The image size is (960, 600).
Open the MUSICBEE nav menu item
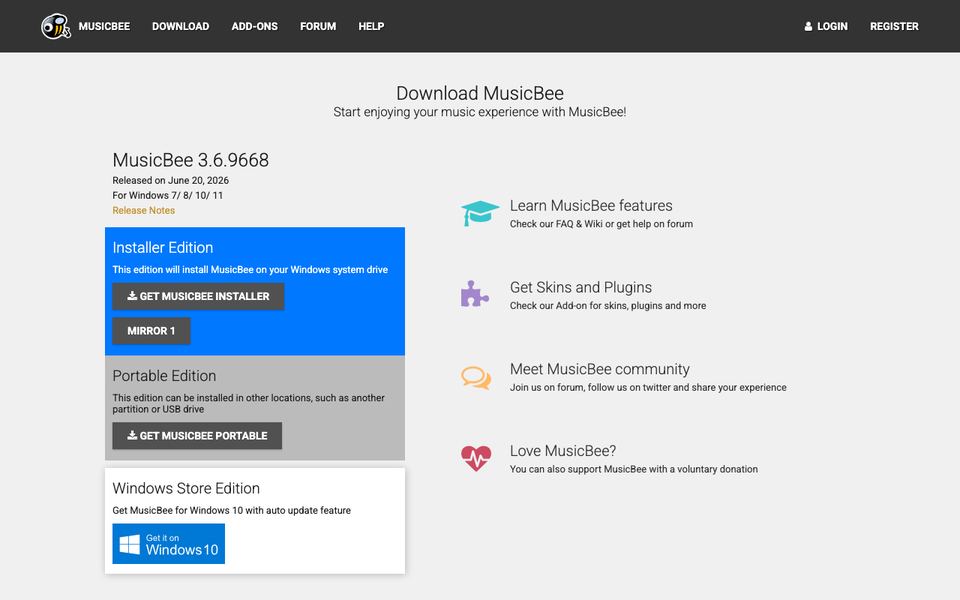coord(104,26)
